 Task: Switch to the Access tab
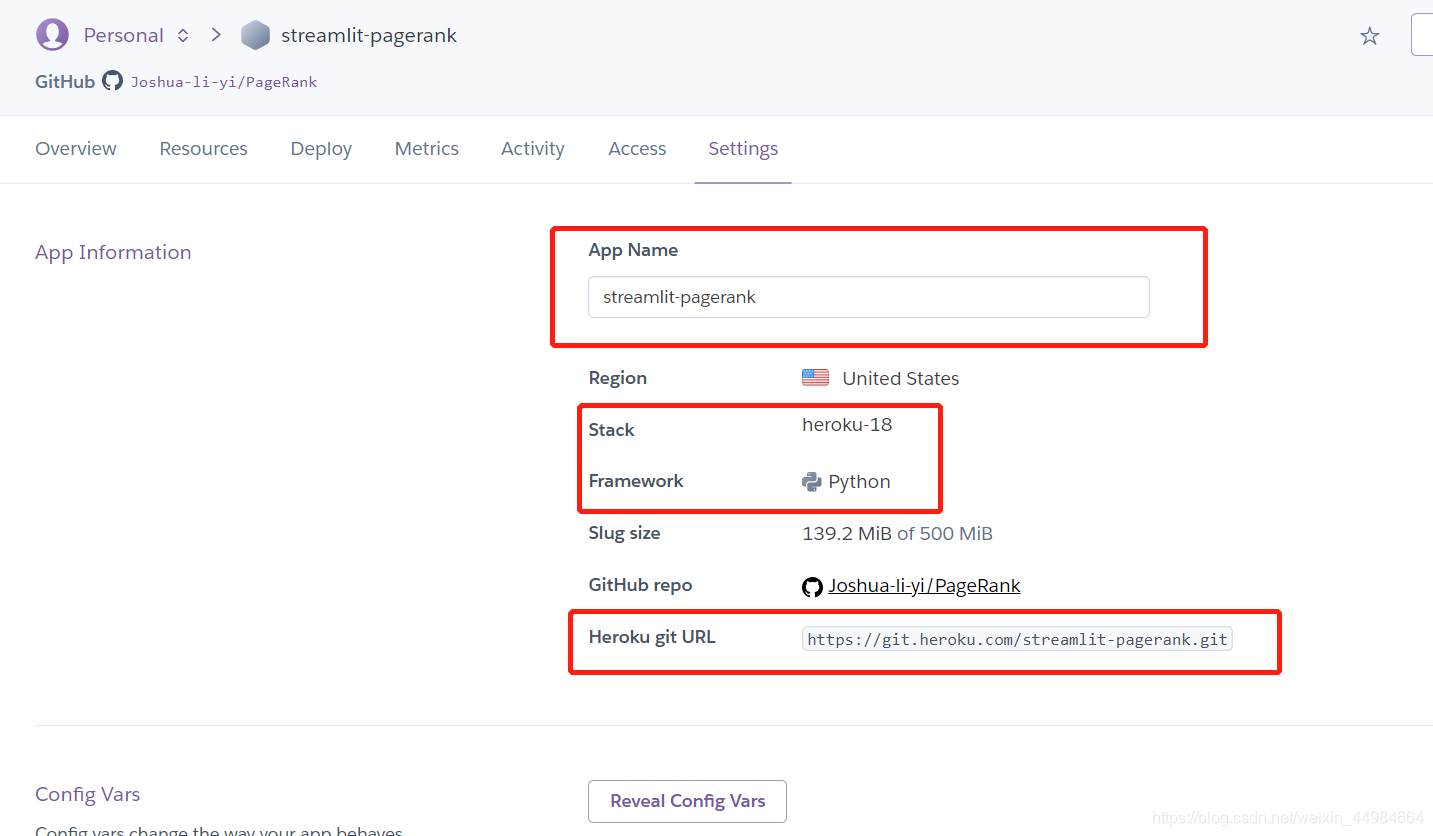tap(637, 148)
